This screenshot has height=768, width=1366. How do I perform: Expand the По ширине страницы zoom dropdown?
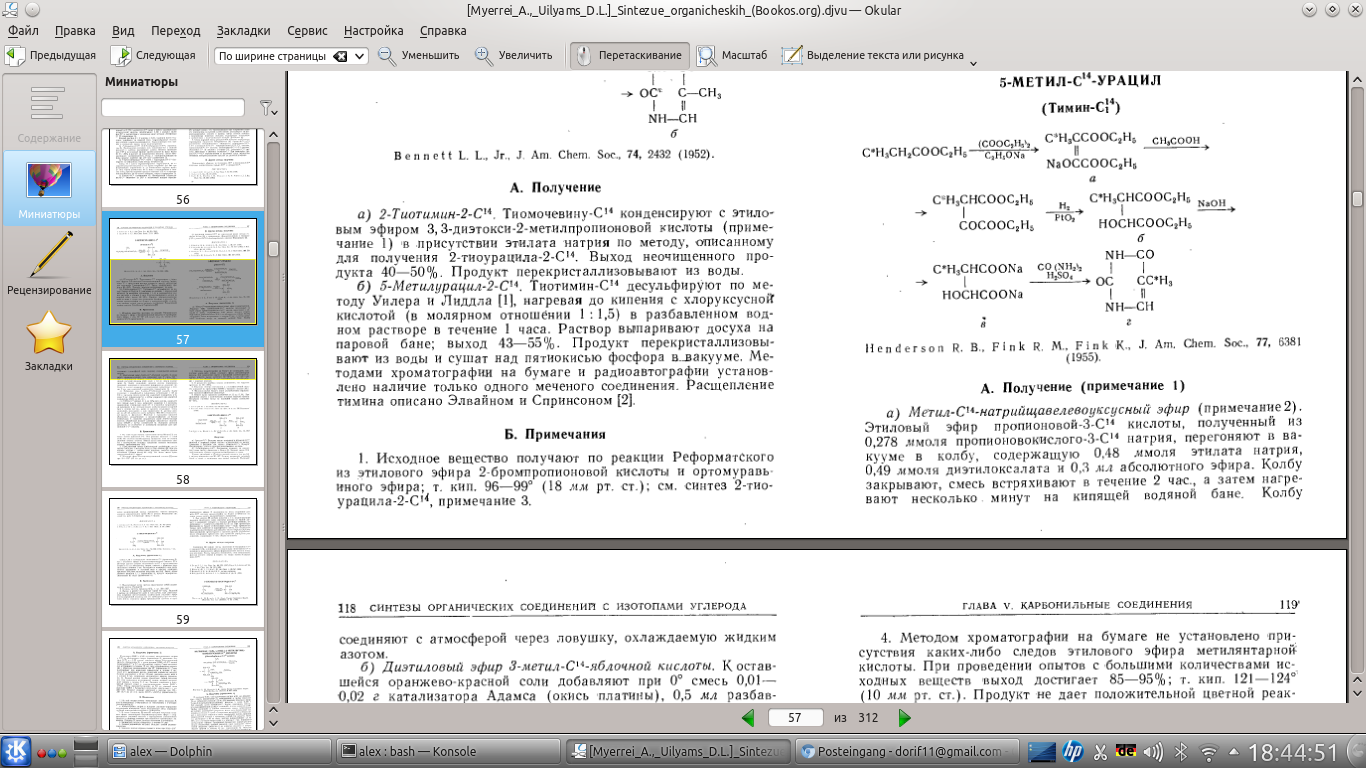(360, 57)
